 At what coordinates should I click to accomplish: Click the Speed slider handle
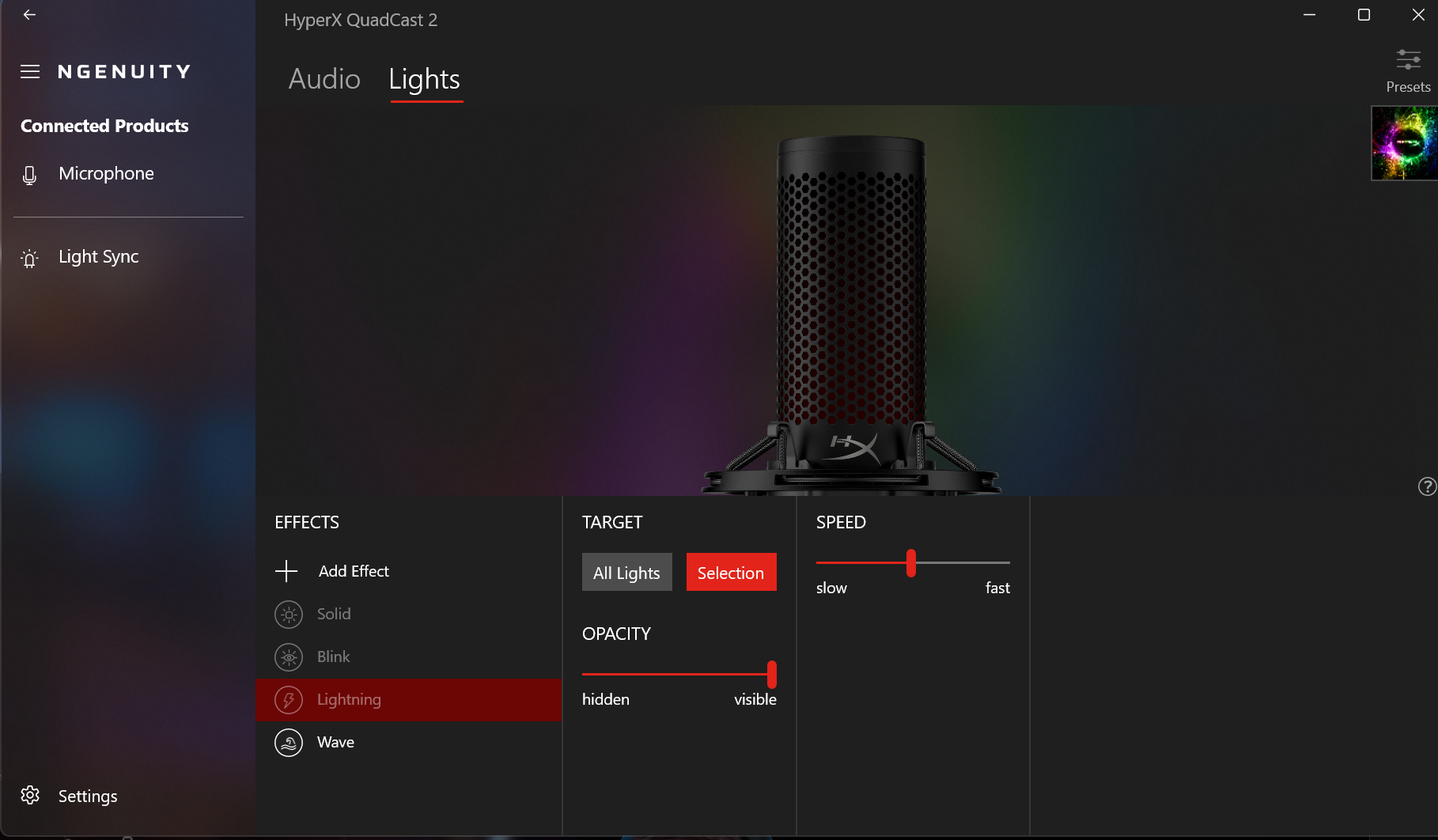pos(911,563)
